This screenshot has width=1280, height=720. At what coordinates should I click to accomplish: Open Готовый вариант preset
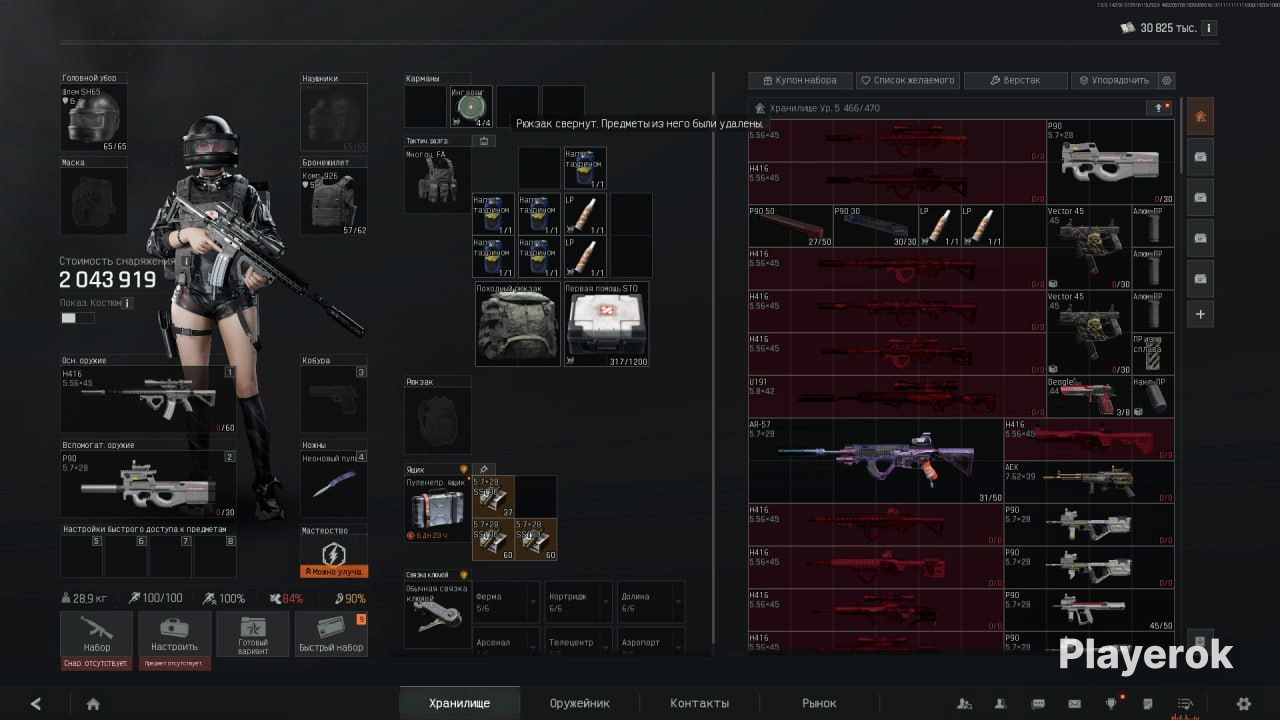(x=253, y=634)
